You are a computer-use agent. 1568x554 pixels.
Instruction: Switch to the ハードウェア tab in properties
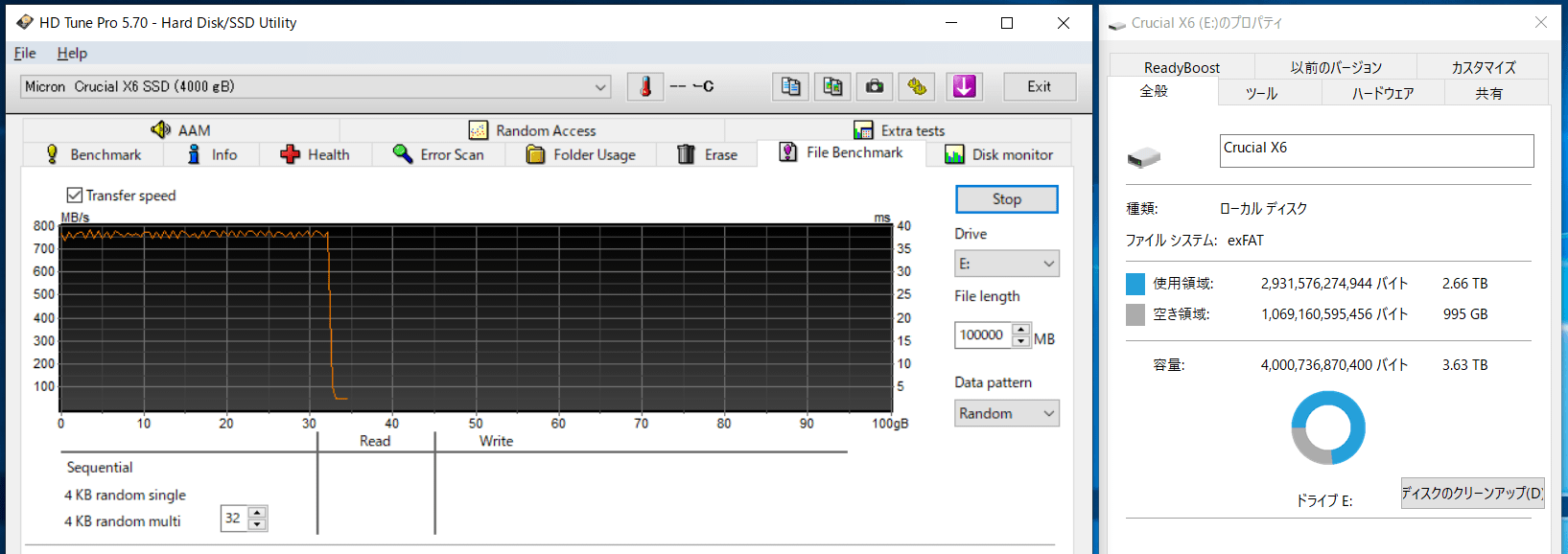[1382, 93]
